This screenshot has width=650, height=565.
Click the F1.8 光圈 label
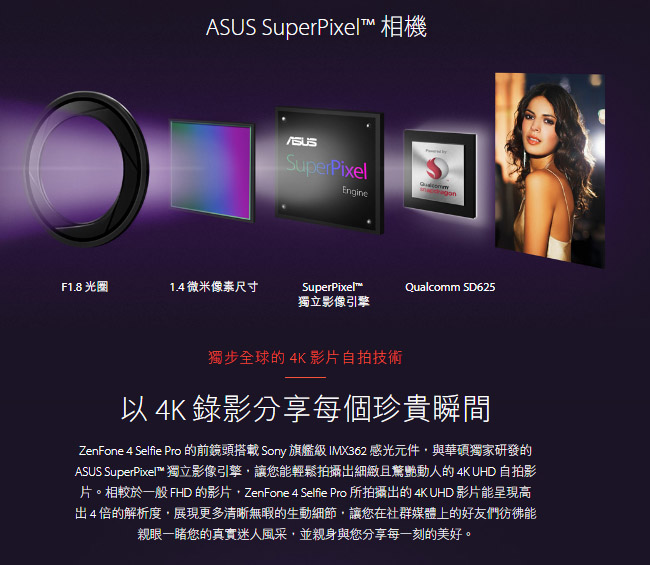(85, 287)
